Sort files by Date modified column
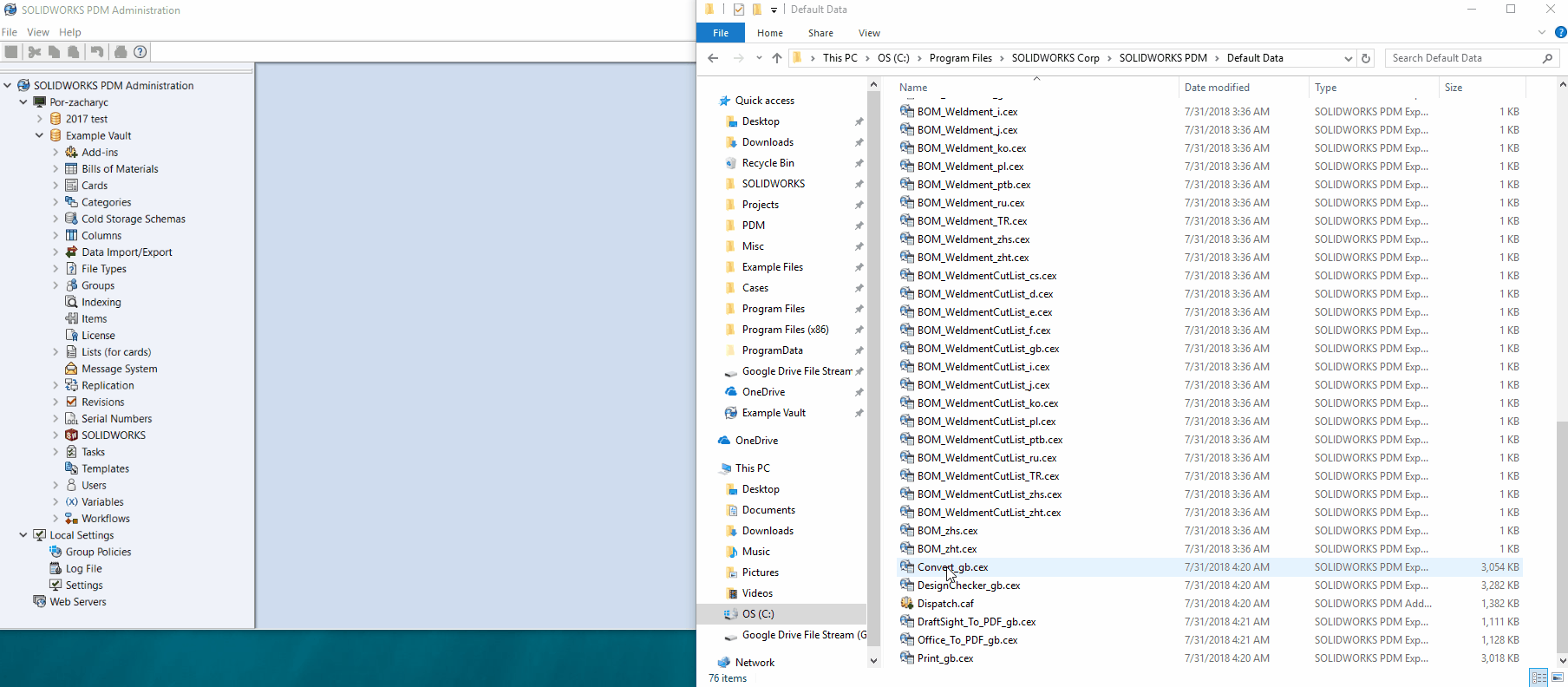Viewport: 1568px width, 687px height. pyautogui.click(x=1217, y=88)
